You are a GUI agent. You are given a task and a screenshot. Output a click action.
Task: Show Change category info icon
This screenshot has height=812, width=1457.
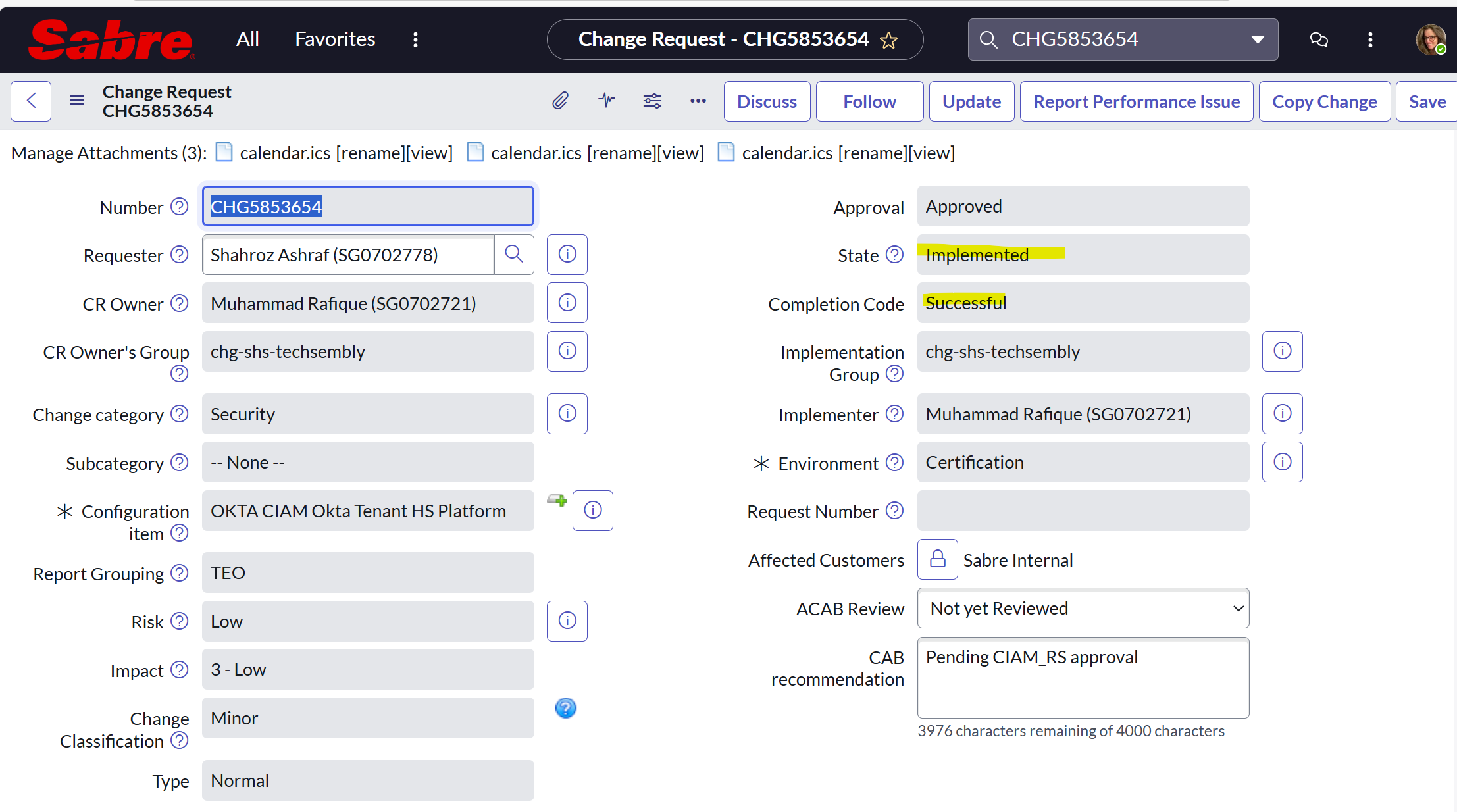567,413
